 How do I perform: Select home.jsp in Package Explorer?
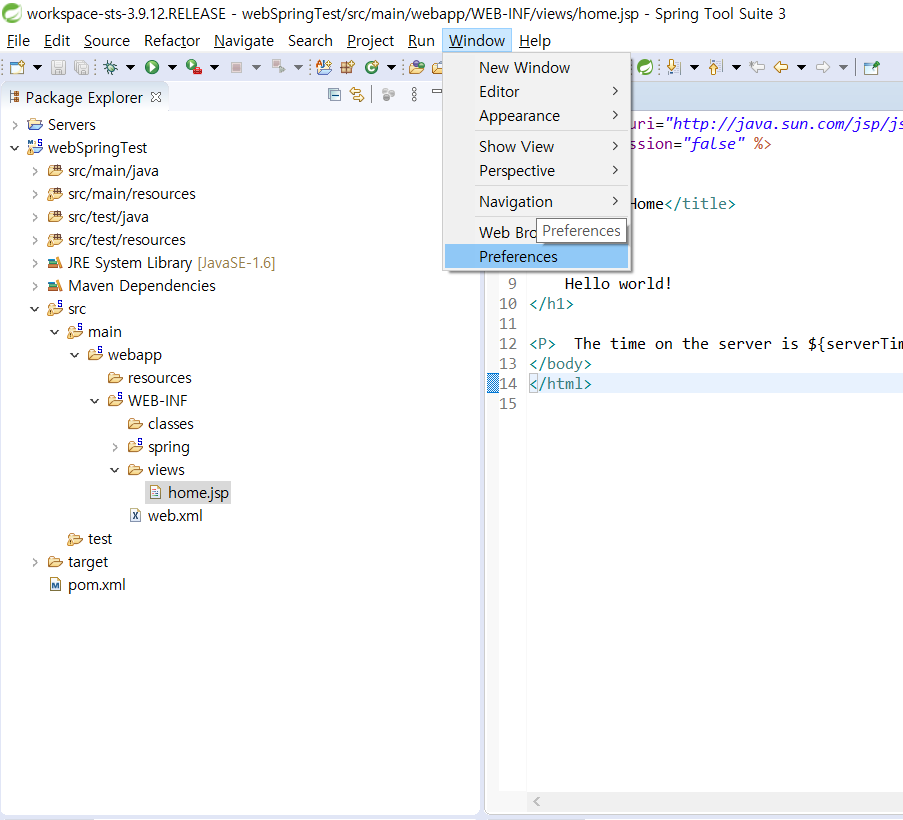[188, 493]
